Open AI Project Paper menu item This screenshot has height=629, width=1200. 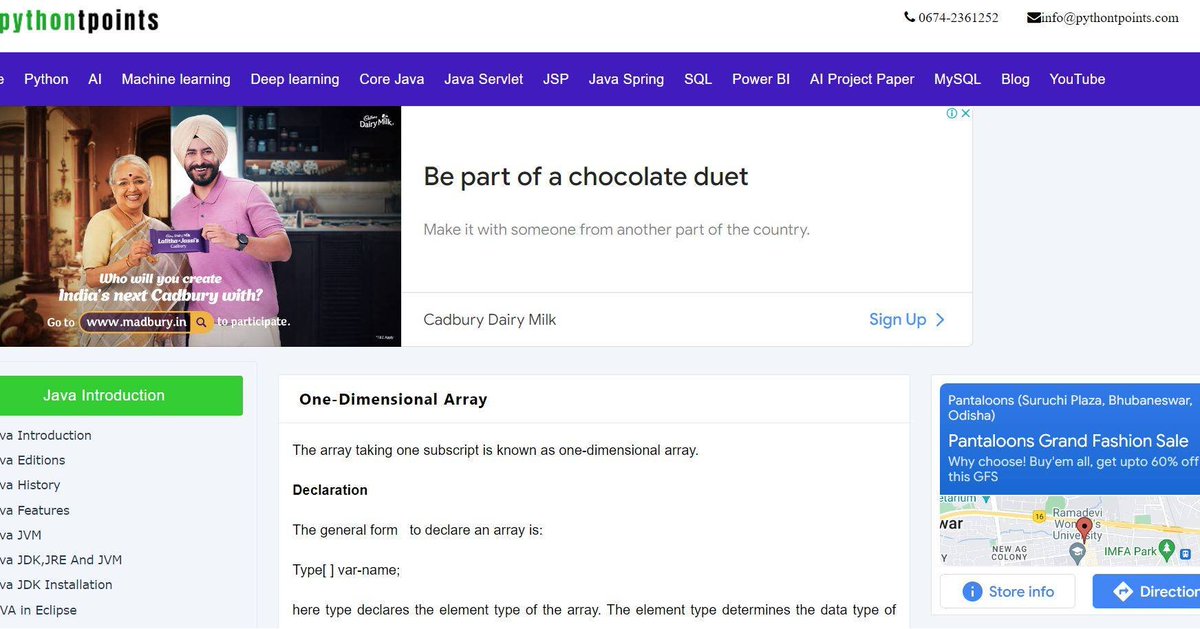point(862,79)
